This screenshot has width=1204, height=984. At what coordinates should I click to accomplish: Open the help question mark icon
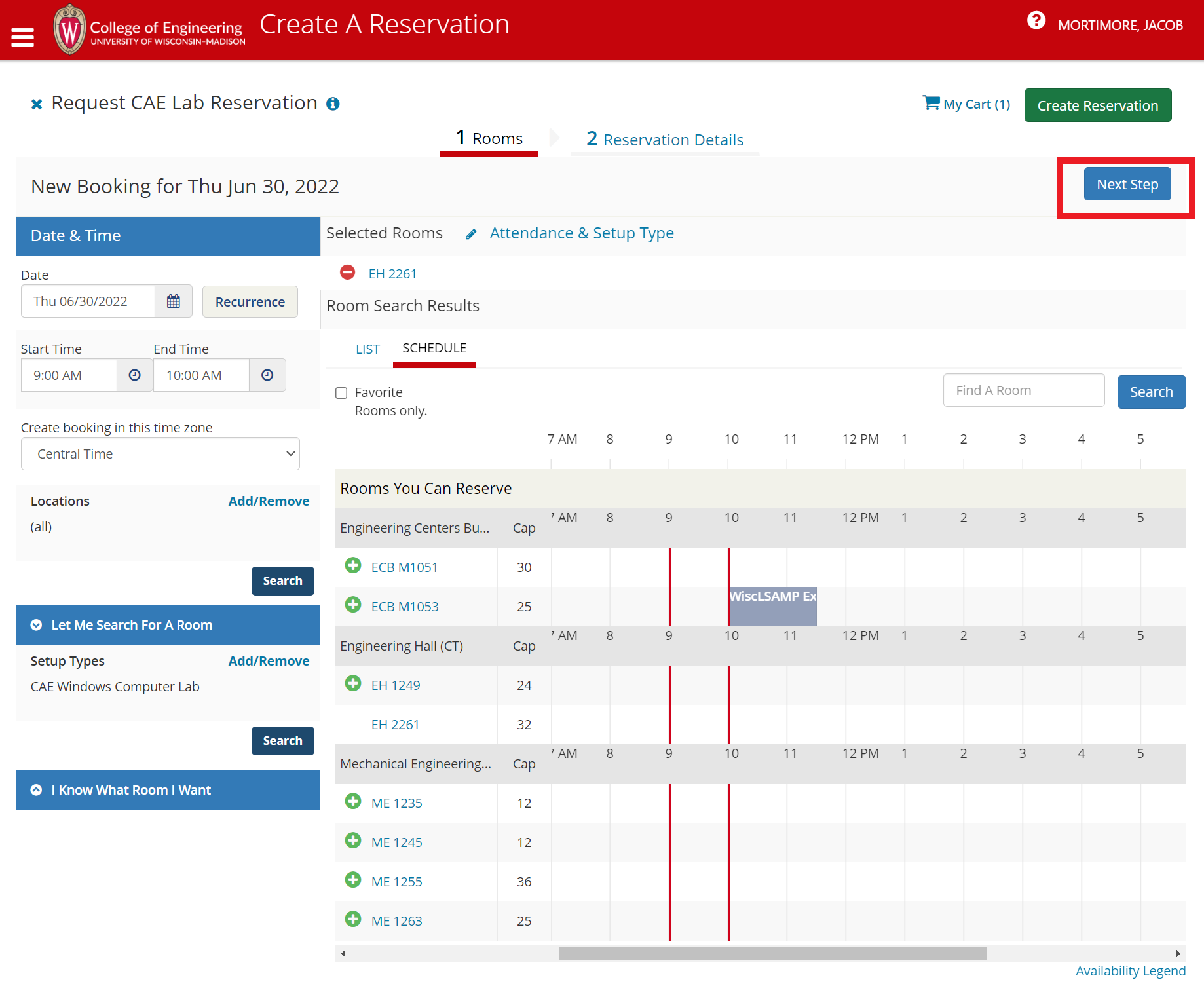pyautogui.click(x=1036, y=20)
